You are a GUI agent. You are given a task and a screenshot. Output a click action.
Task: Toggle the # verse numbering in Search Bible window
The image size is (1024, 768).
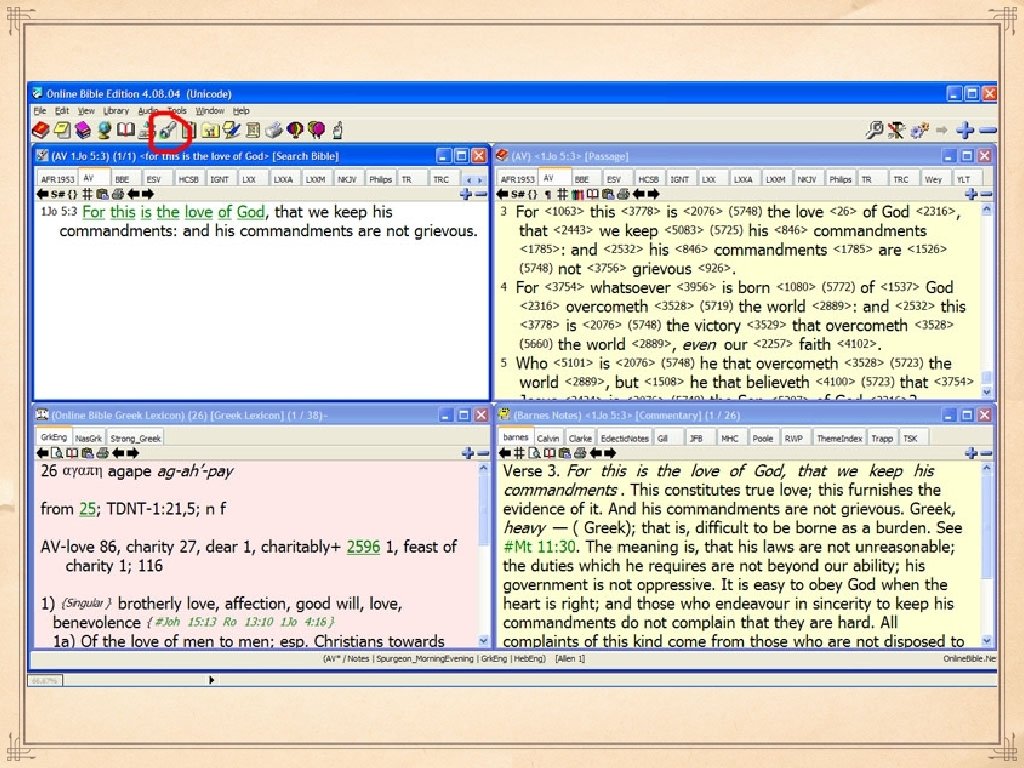[x=87, y=194]
